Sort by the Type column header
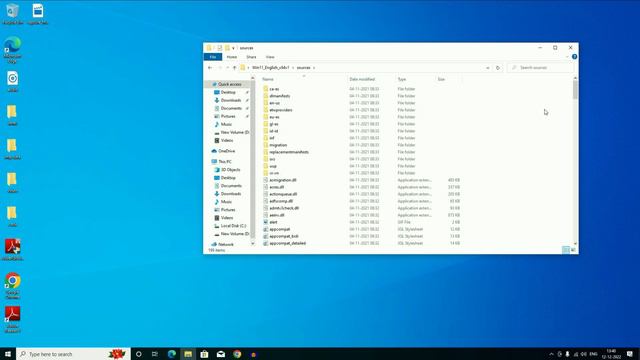Screen dimensions: 640x360 pyautogui.click(x=402, y=79)
